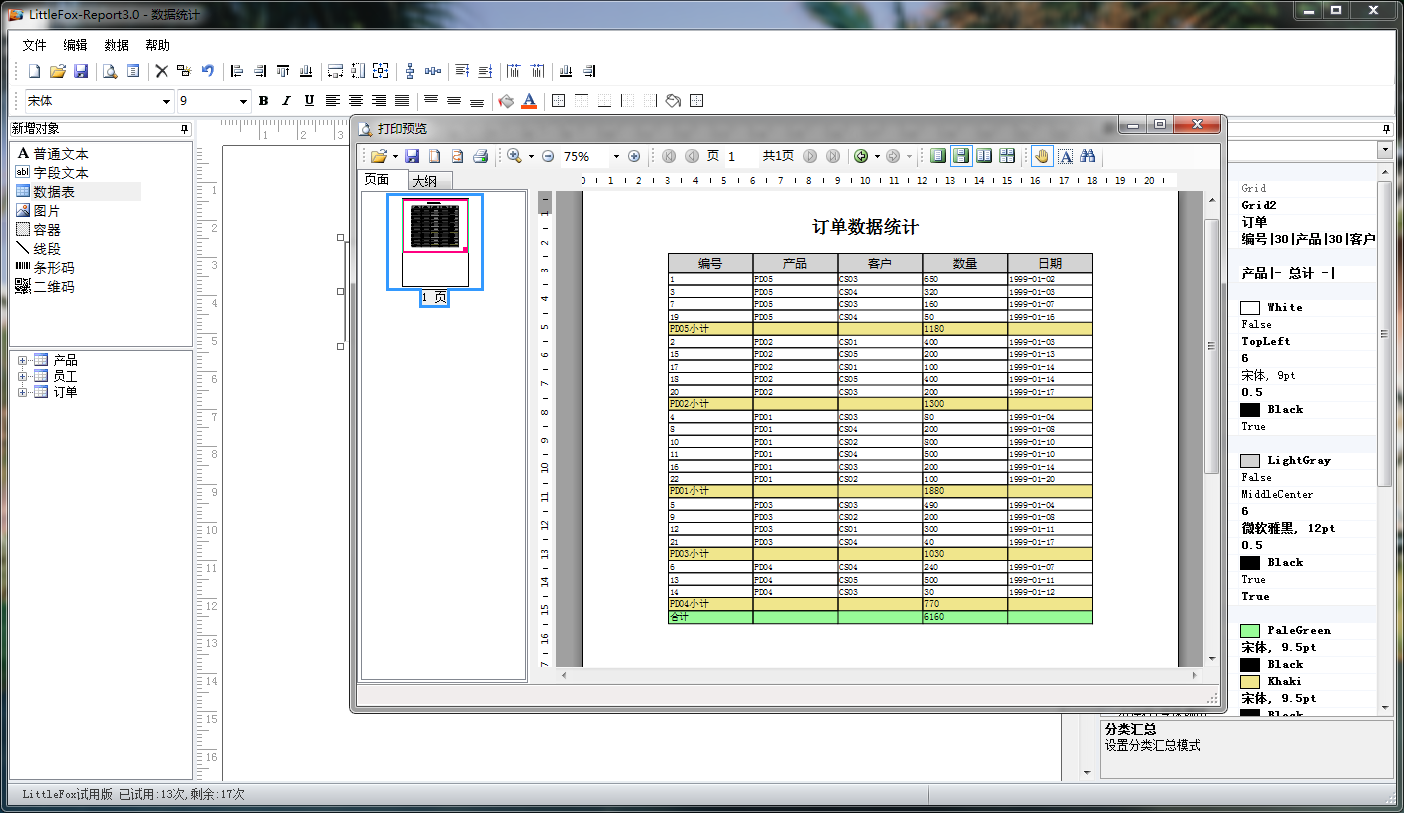Save preview document with floppy icon
The width and height of the screenshot is (1404, 813).
tap(411, 156)
